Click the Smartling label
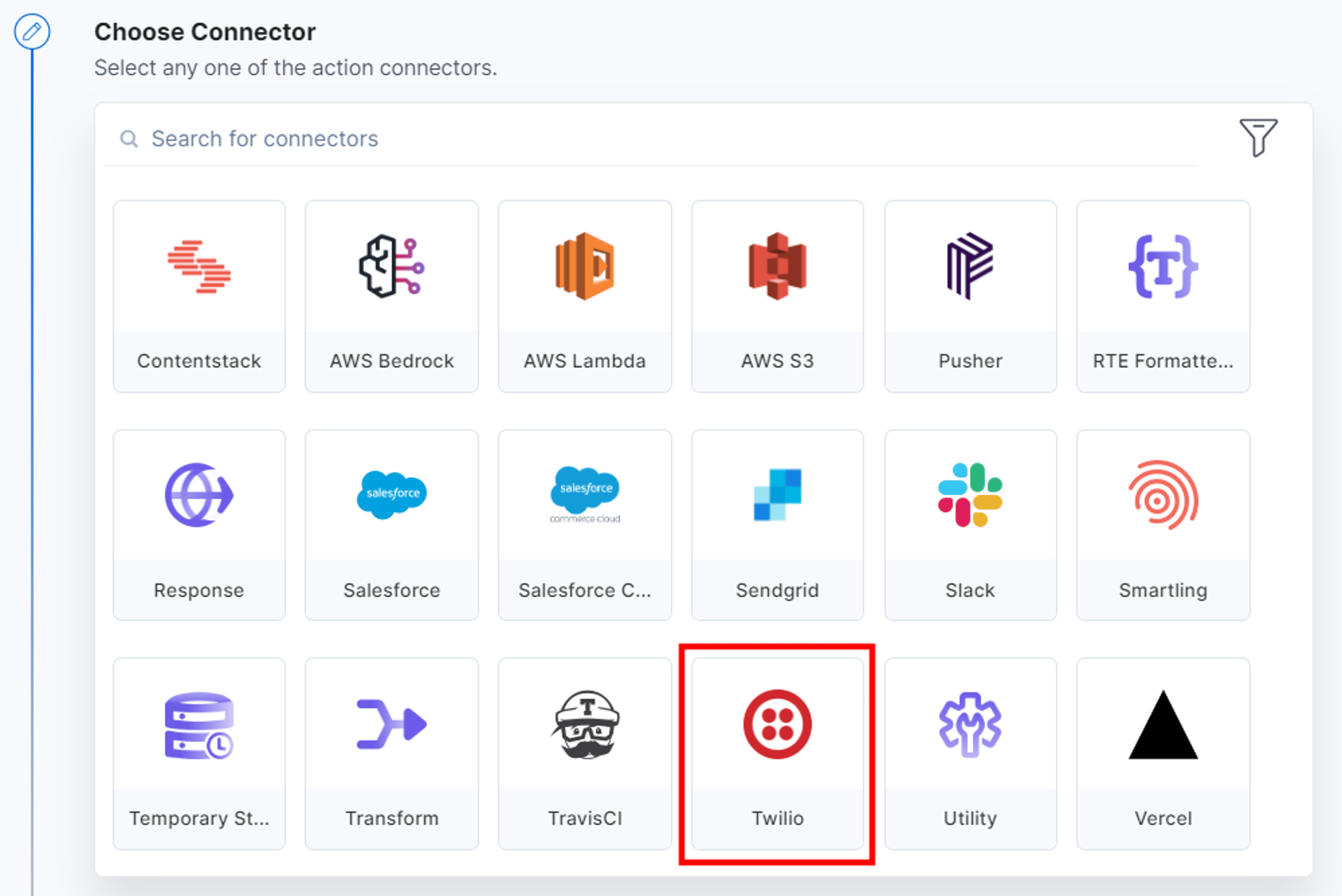Screen dimensions: 1342x896 coord(1163,590)
